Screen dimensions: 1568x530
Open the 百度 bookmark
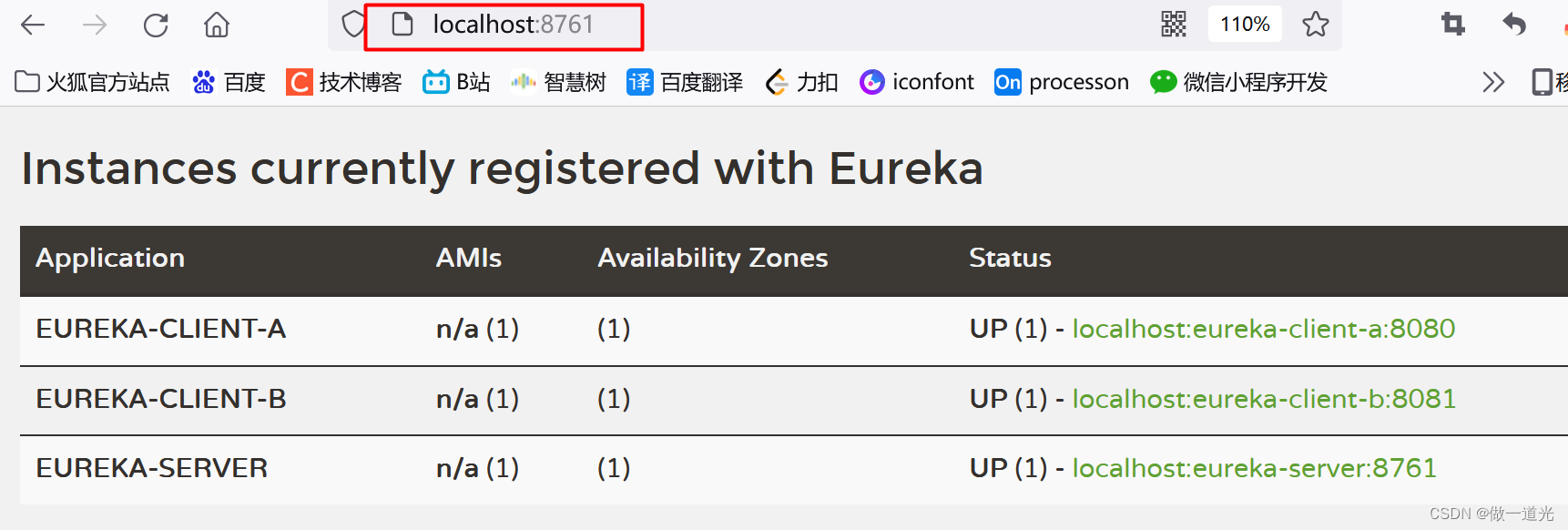tap(228, 82)
